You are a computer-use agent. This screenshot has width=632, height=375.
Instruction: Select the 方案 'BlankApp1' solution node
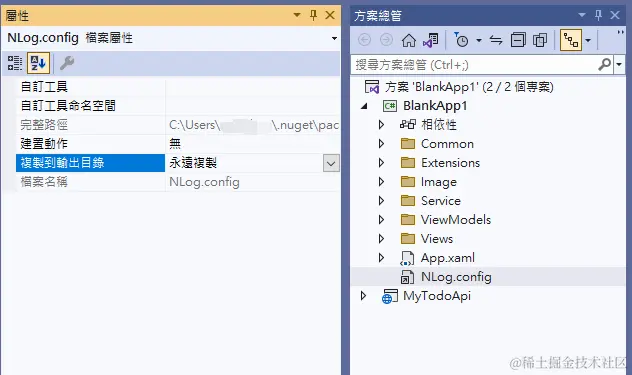(469, 87)
